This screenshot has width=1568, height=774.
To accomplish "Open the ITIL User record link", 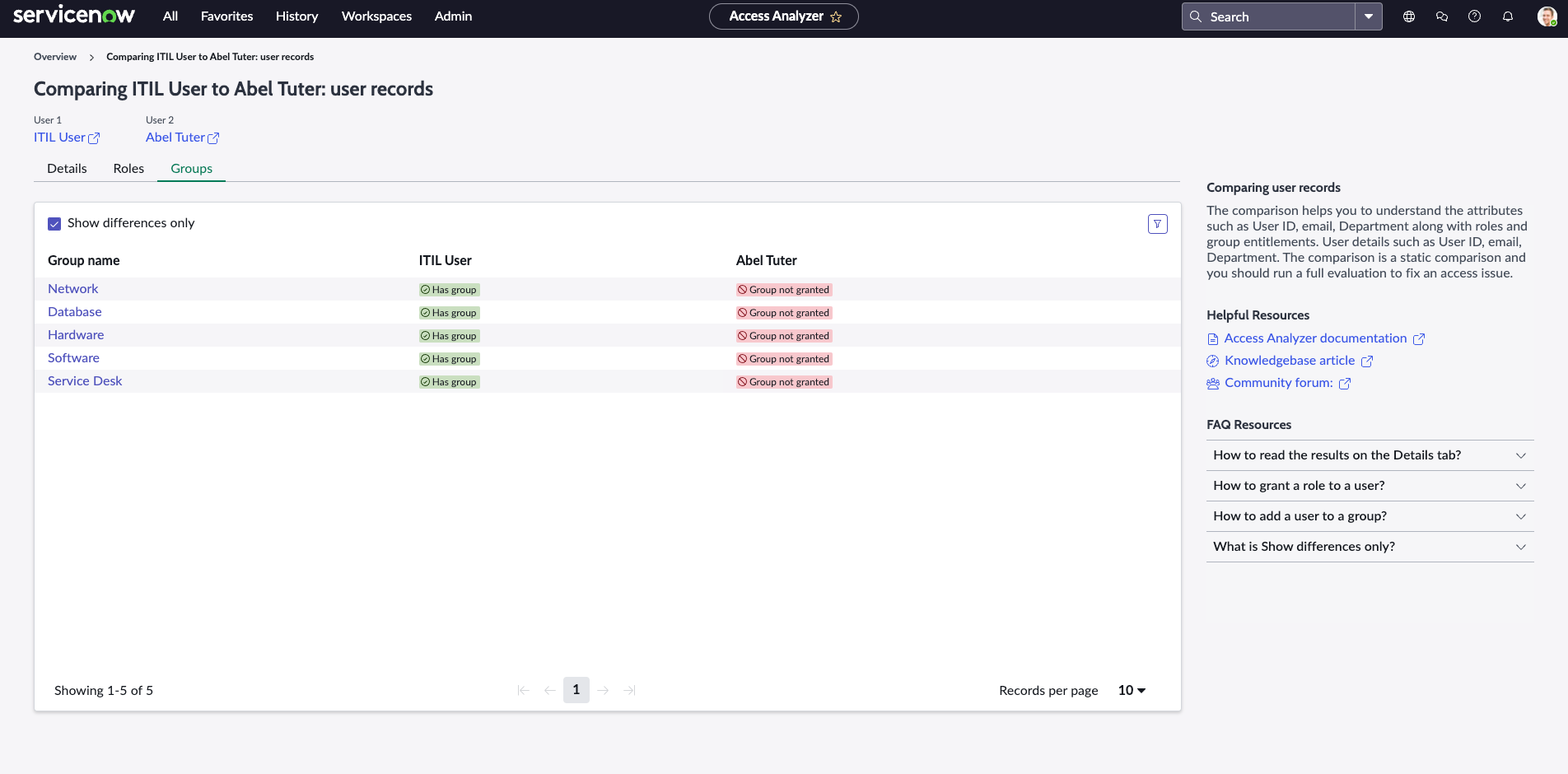I will (59, 138).
